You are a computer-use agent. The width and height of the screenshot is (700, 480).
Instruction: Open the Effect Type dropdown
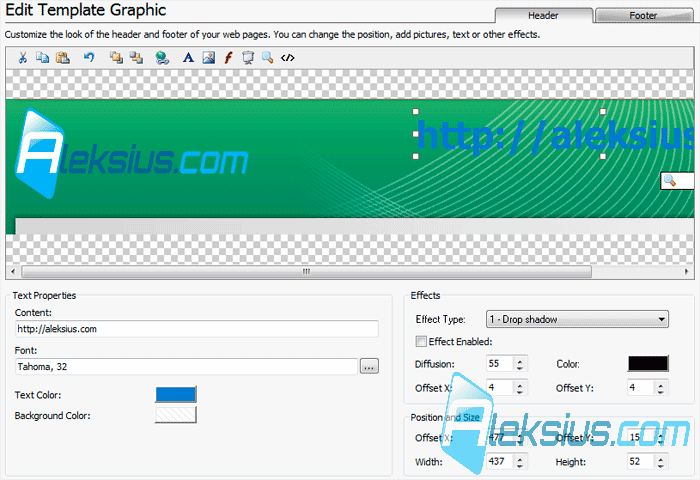point(577,319)
